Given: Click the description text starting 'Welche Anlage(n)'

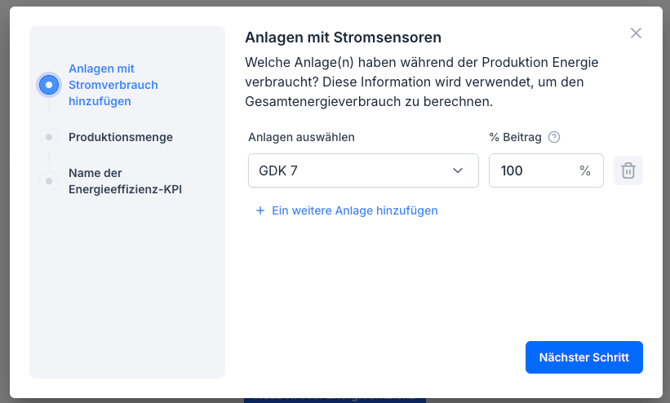Looking at the screenshot, I should pyautogui.click(x=421, y=82).
